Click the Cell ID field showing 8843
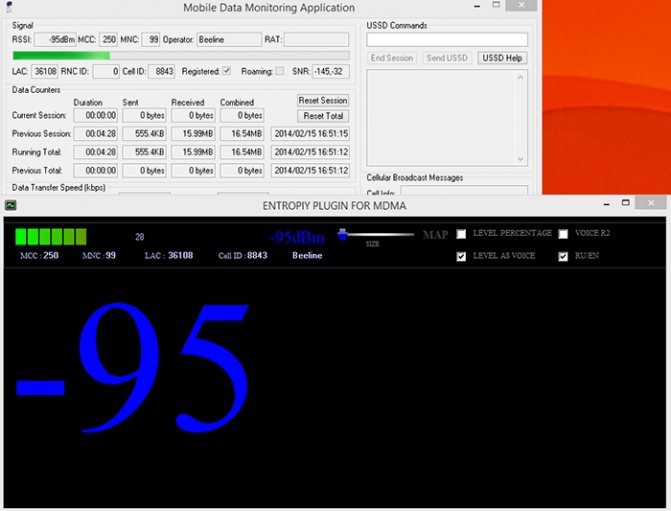This screenshot has width=671, height=511. [x=161, y=71]
